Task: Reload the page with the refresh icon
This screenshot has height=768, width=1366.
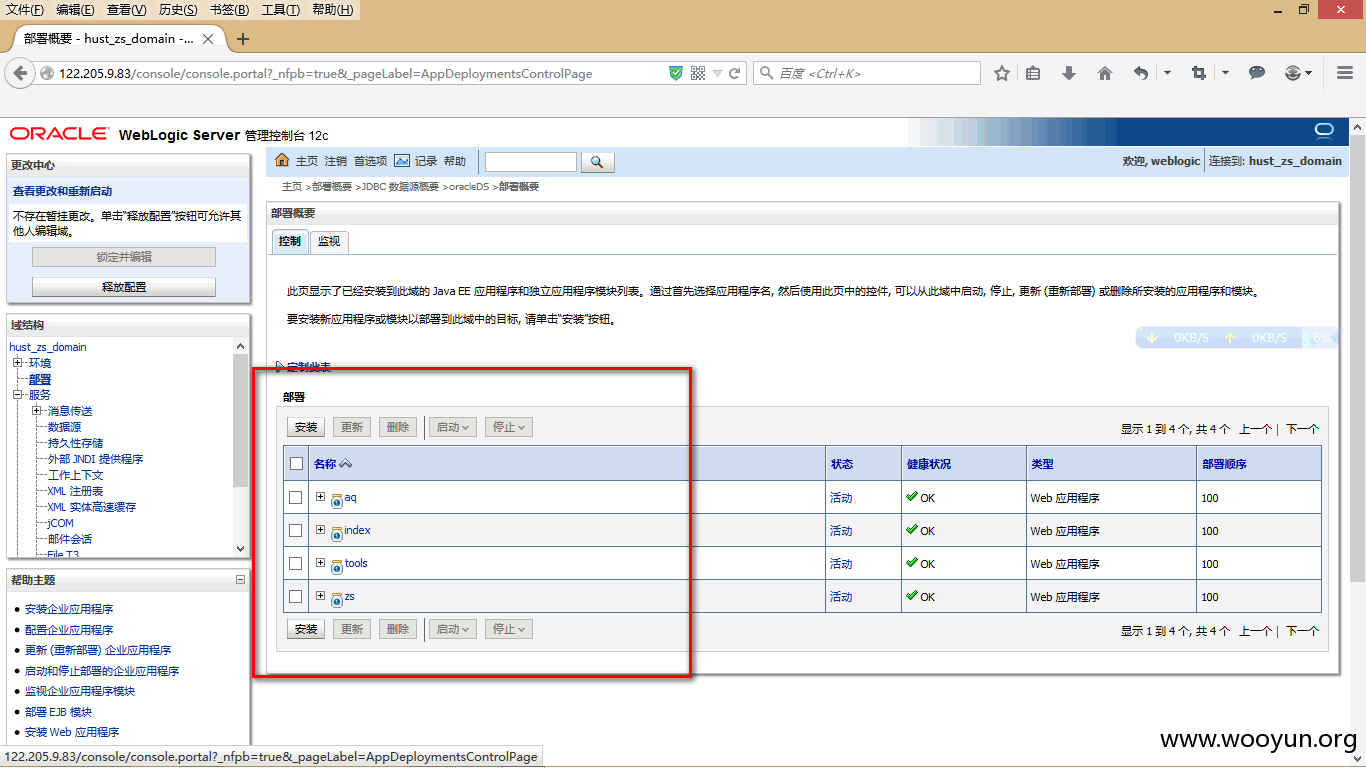Action: coord(735,73)
